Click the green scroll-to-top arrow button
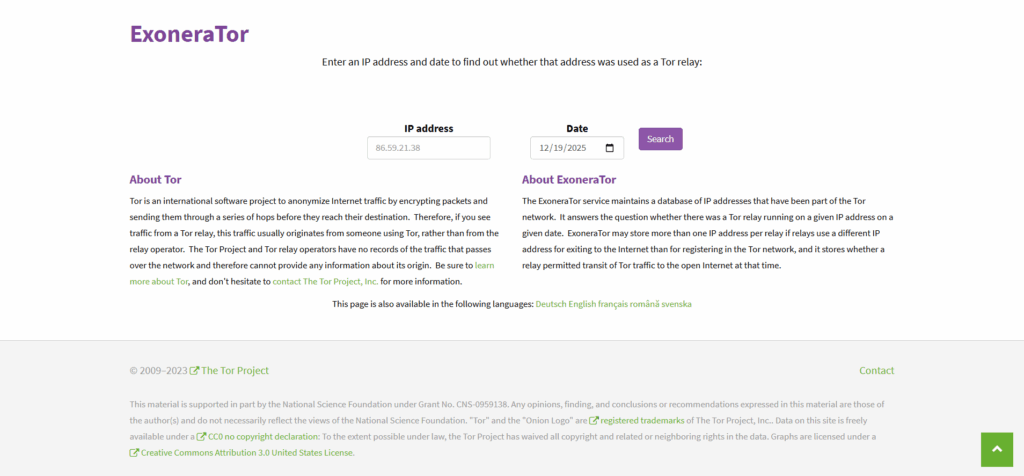1024x476 pixels. [997, 449]
